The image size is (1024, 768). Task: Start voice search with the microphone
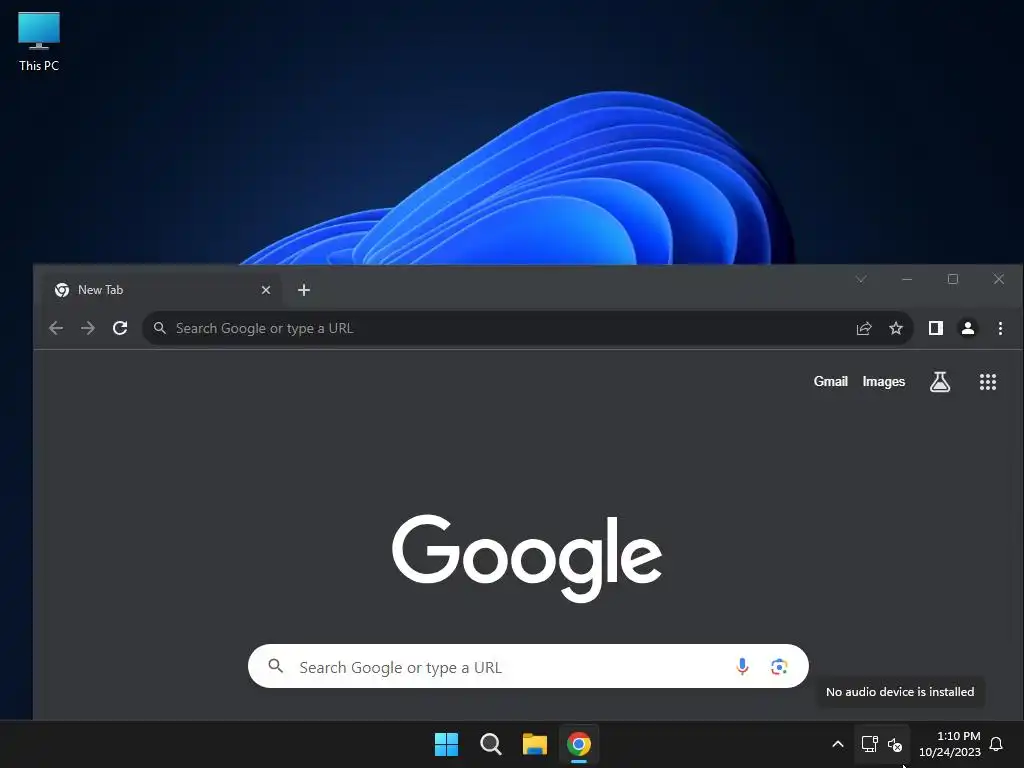click(x=742, y=666)
